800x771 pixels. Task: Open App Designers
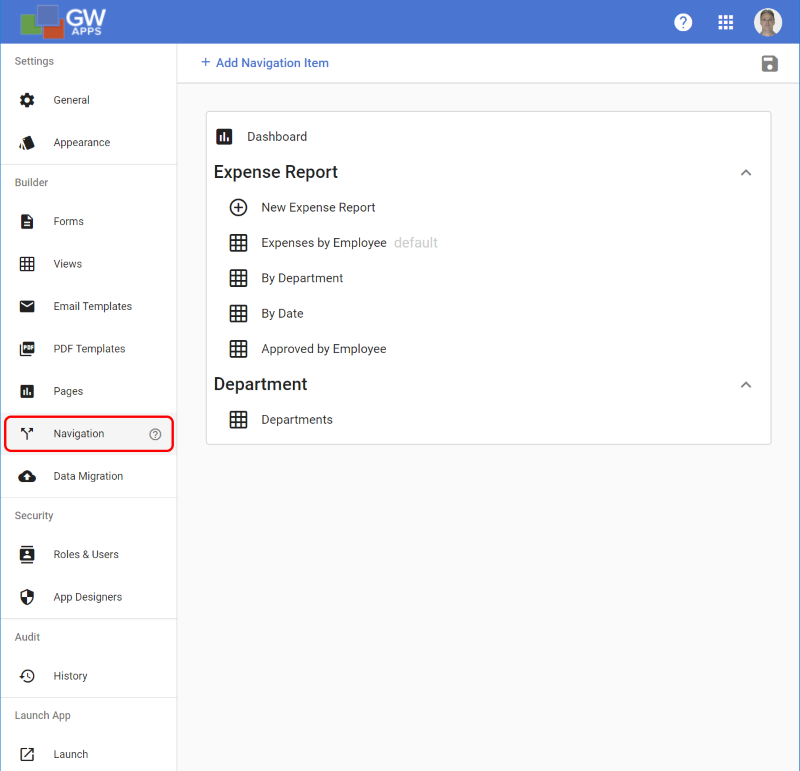[89, 597]
